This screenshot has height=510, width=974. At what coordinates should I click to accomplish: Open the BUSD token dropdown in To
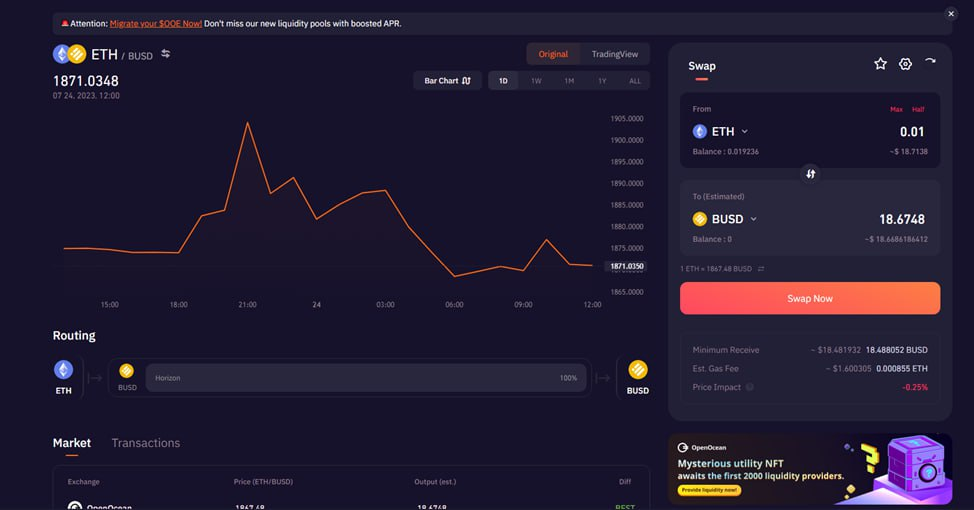725,219
